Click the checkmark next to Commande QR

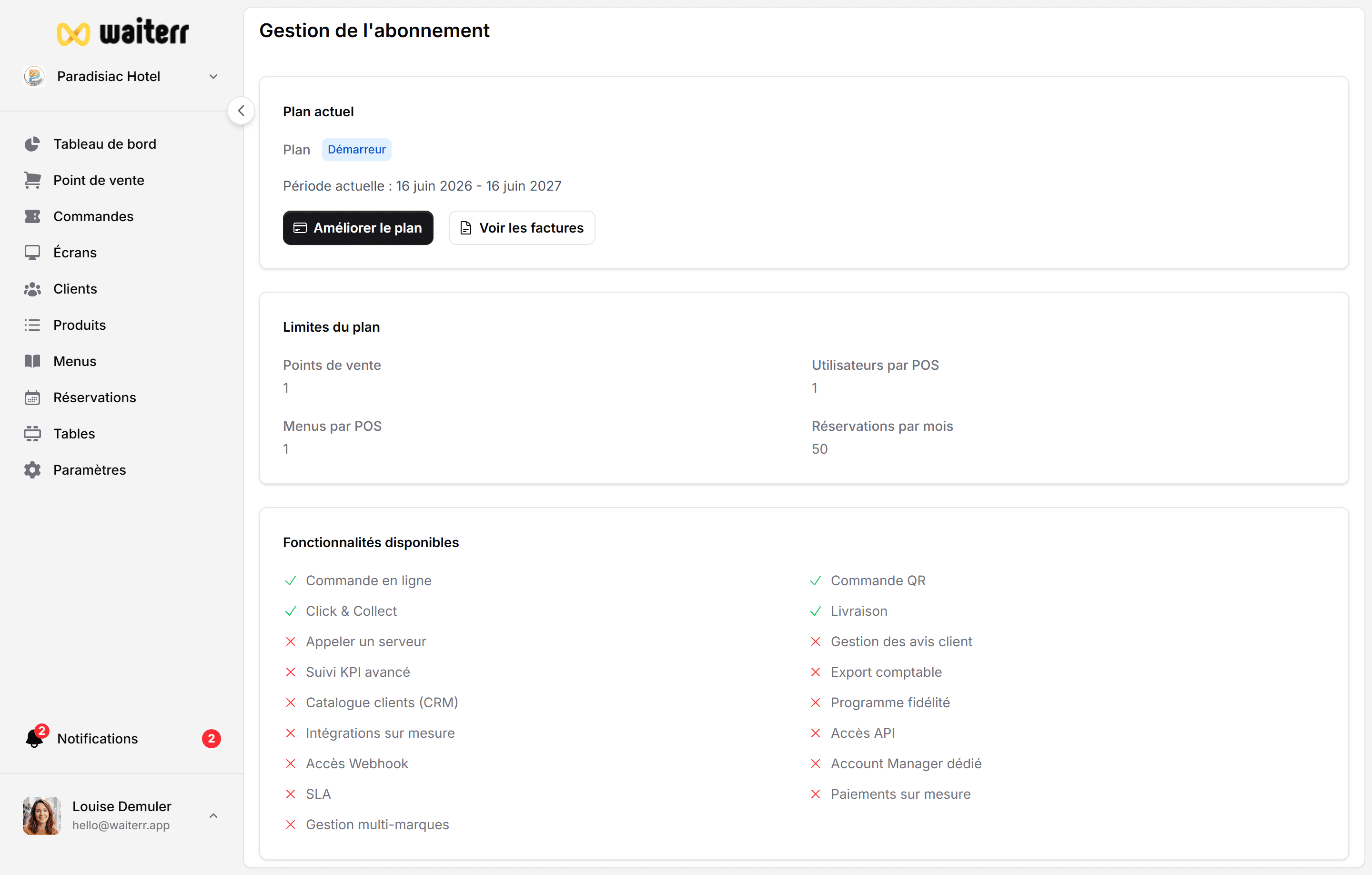pyautogui.click(x=815, y=580)
